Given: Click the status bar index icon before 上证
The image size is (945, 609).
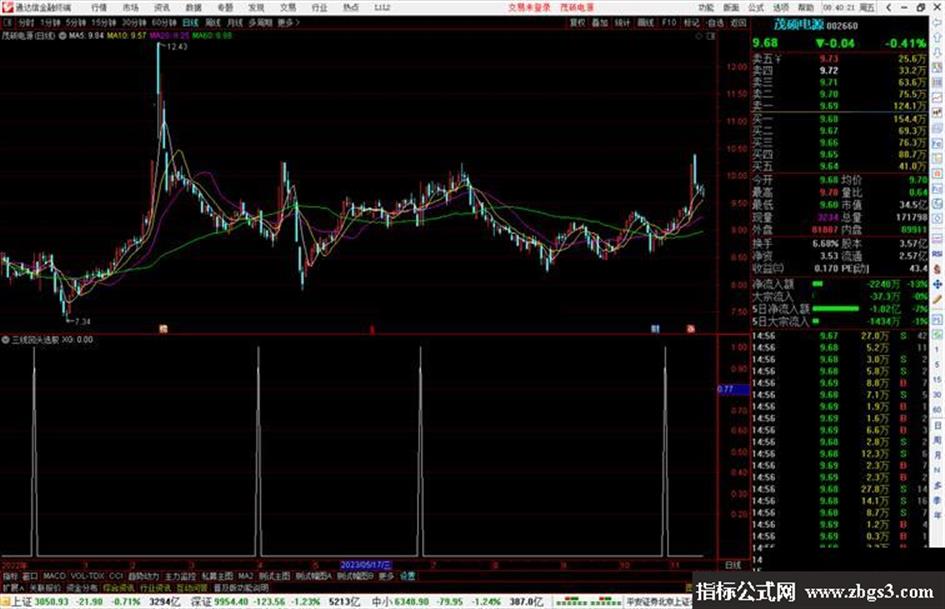Looking at the screenshot, I should pos(5,602).
